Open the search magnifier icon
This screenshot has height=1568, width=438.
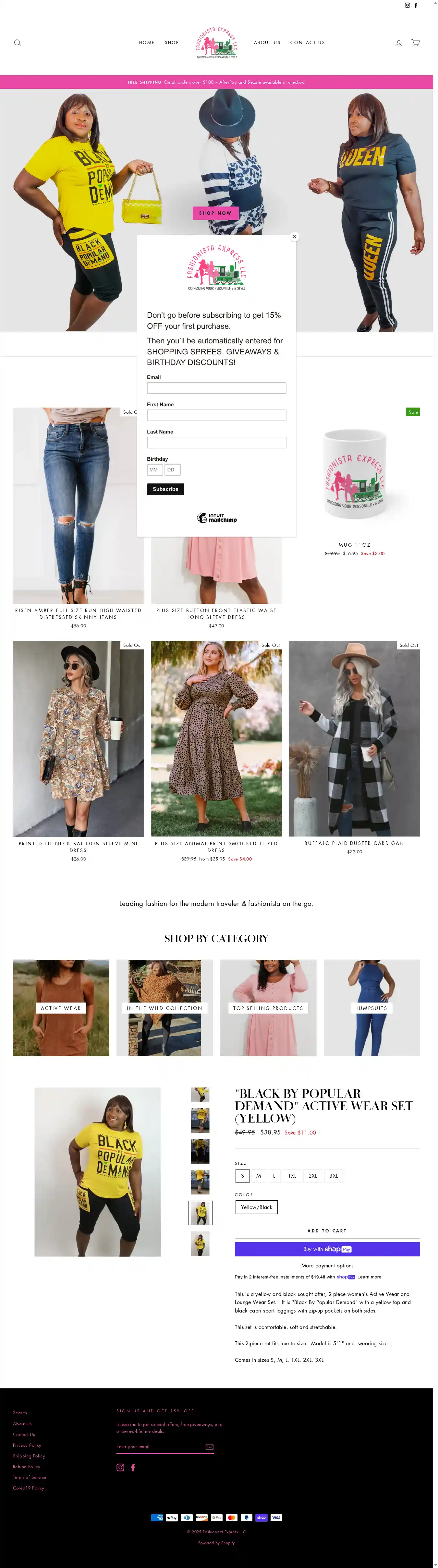(x=17, y=42)
